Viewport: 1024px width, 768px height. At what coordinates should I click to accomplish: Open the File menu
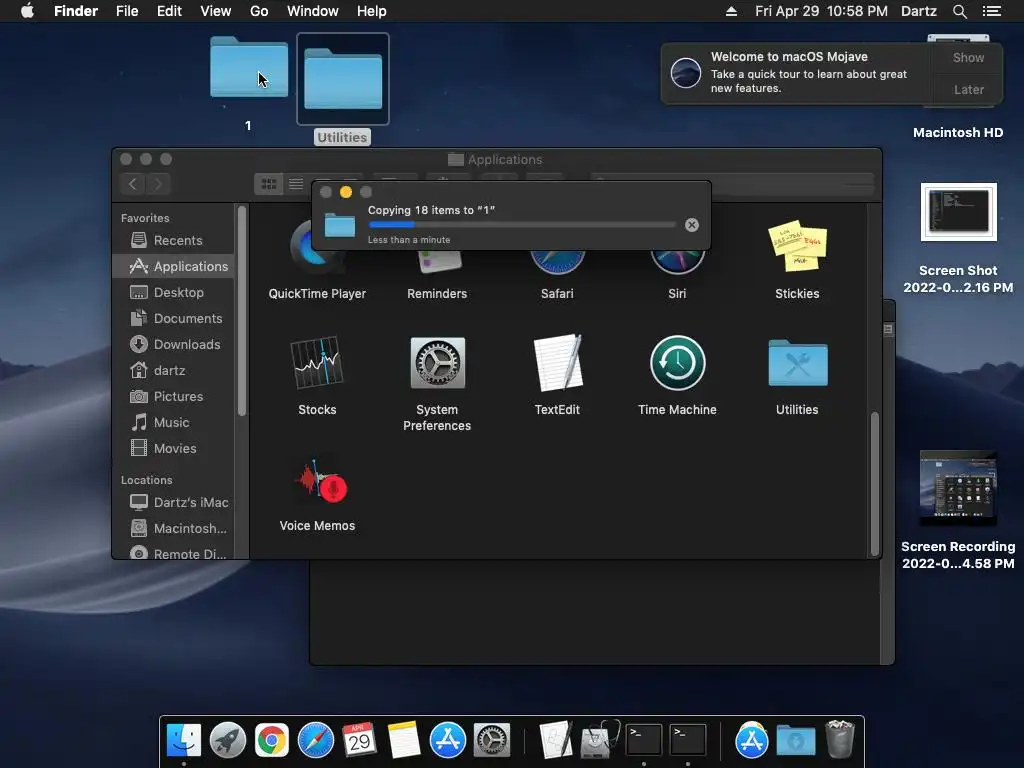(127, 11)
